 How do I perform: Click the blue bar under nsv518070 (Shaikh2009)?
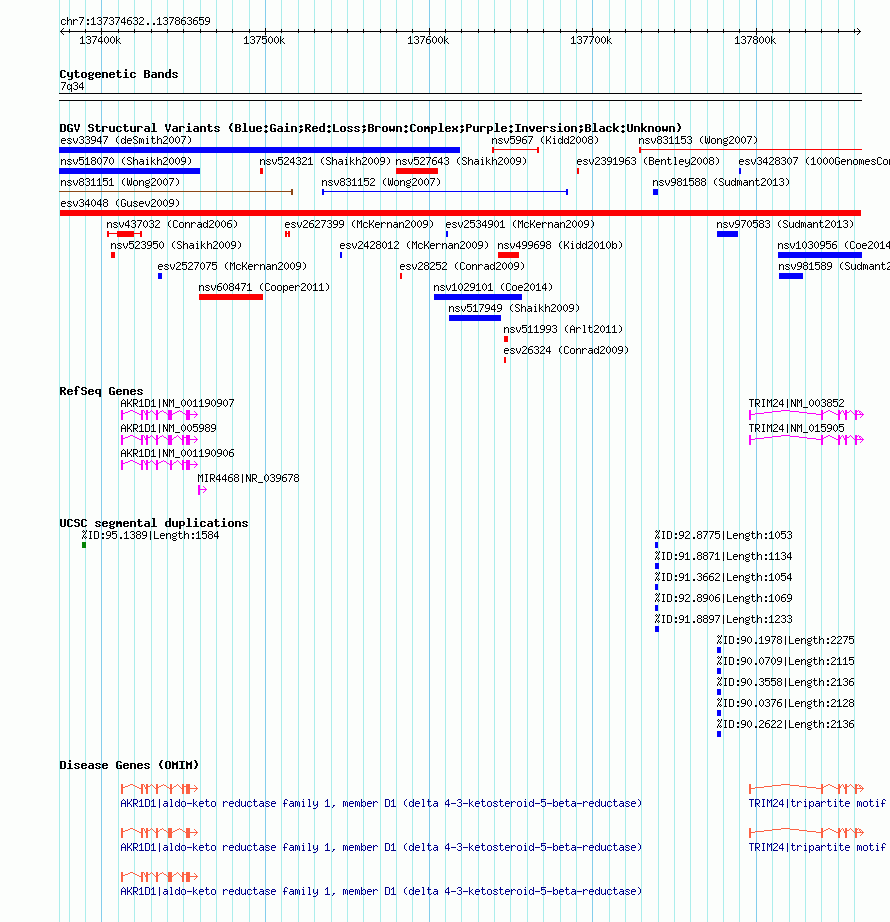(x=129, y=171)
